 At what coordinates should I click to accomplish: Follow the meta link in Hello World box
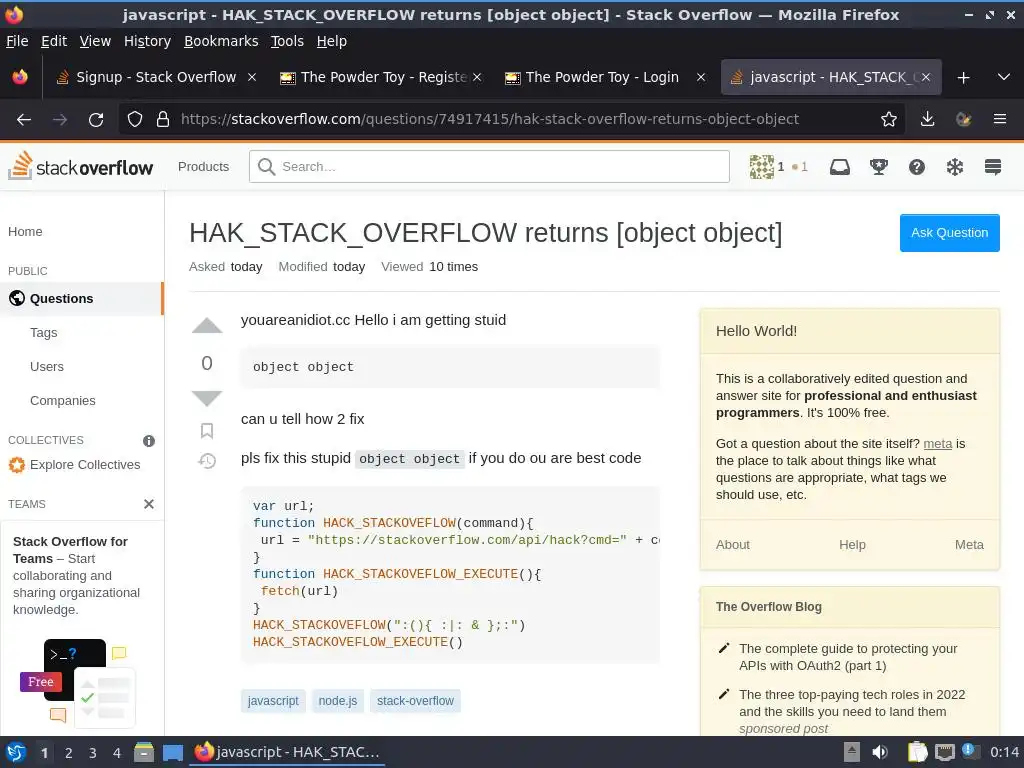937,443
